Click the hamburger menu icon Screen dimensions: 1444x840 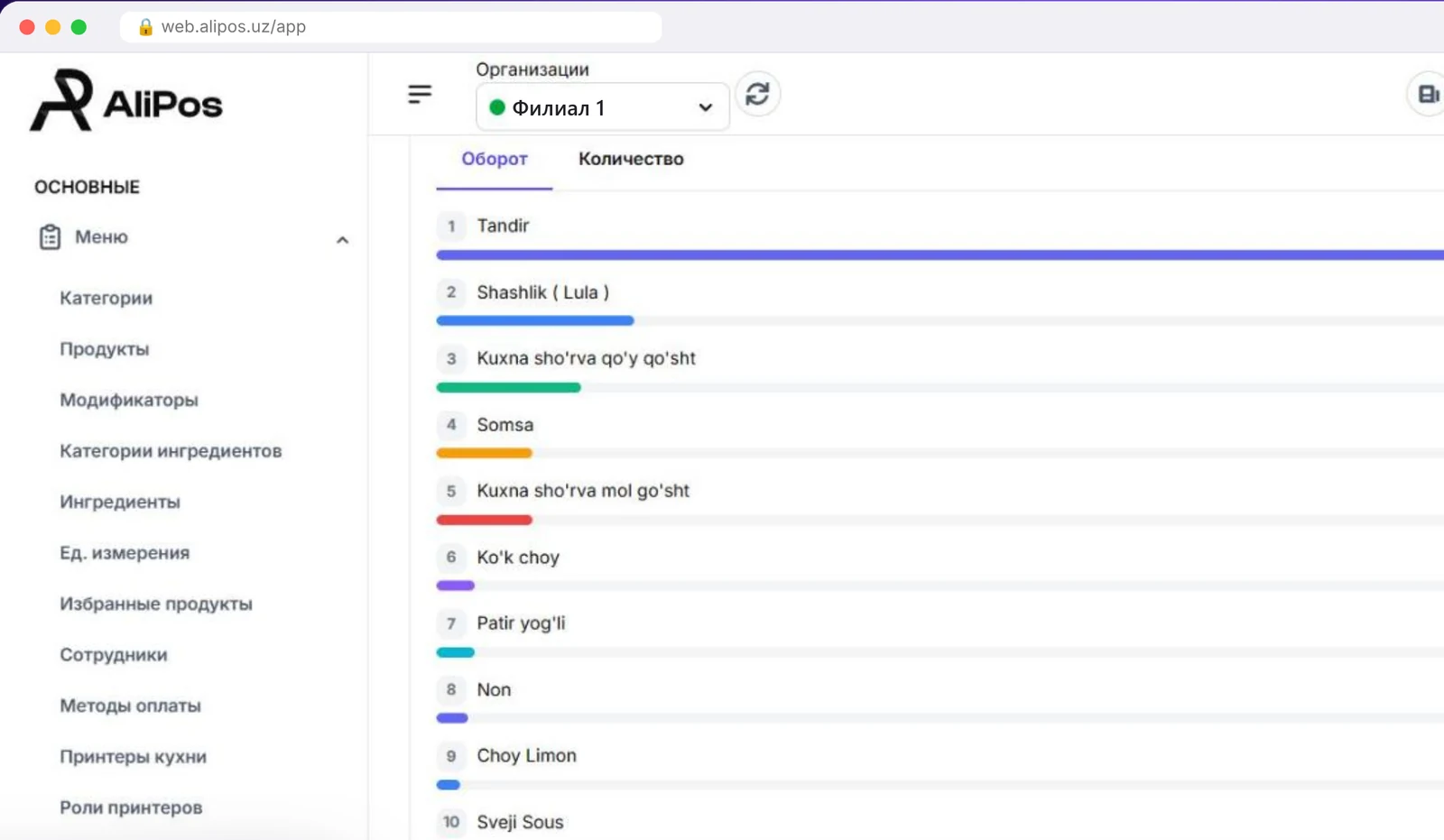[x=420, y=94]
